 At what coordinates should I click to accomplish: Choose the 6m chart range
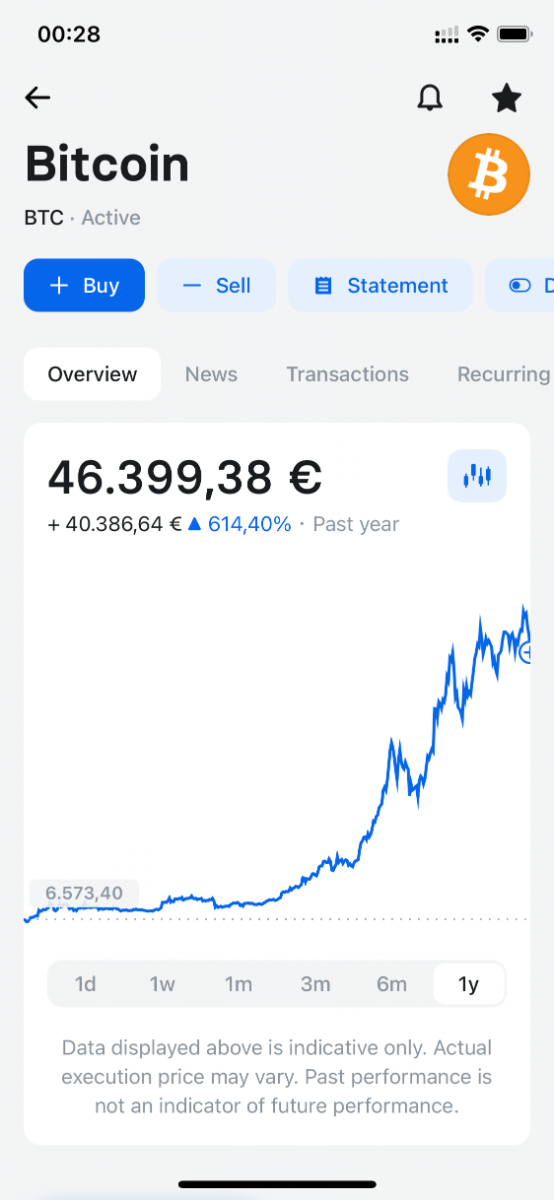[392, 984]
